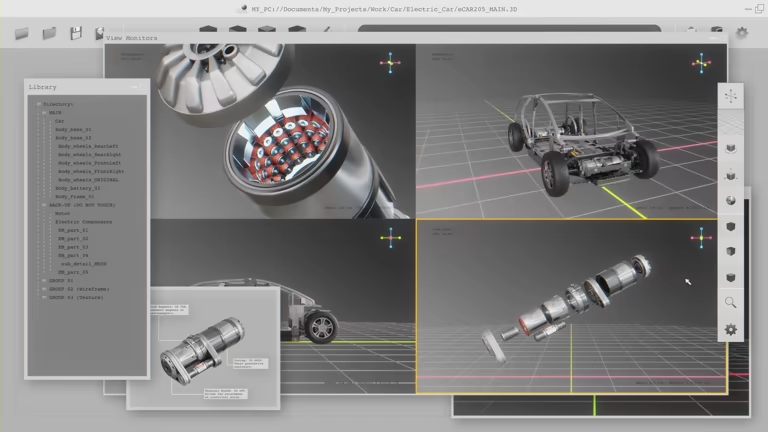Open the first folder icon in top toolbar
This screenshot has height=432, width=768.
click(21, 33)
